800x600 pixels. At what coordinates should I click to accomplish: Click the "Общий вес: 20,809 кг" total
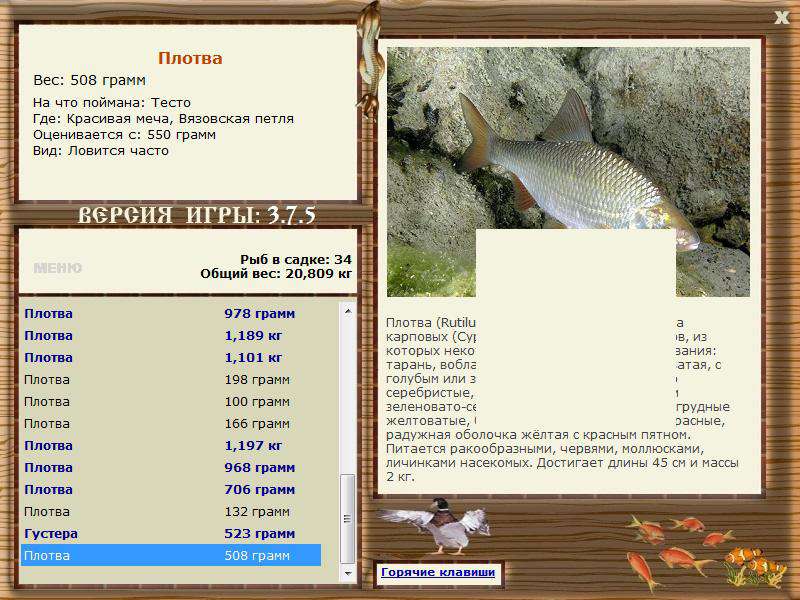276,274
